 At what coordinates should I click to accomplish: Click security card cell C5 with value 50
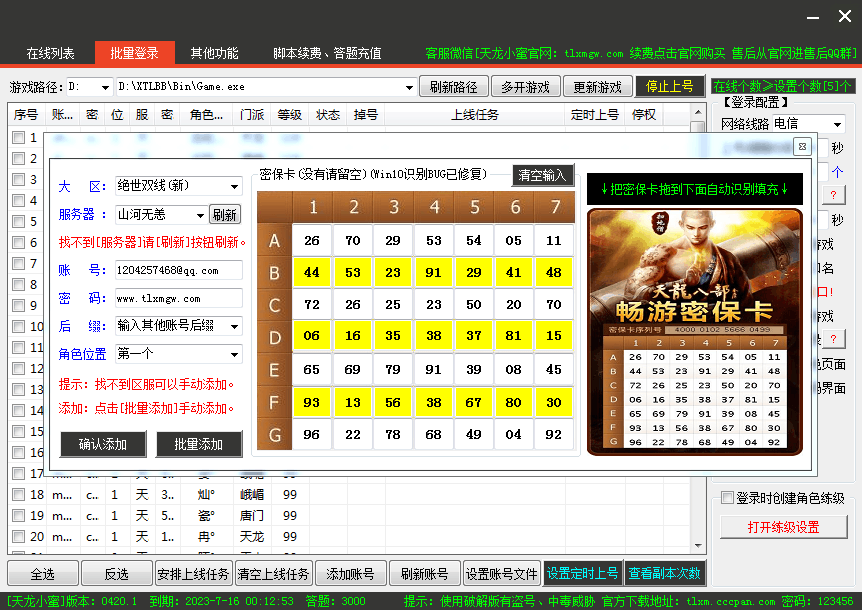pyautogui.click(x=473, y=304)
